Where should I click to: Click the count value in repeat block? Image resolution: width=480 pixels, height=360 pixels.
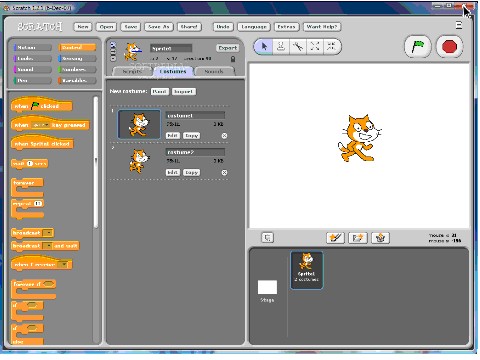coord(38,203)
